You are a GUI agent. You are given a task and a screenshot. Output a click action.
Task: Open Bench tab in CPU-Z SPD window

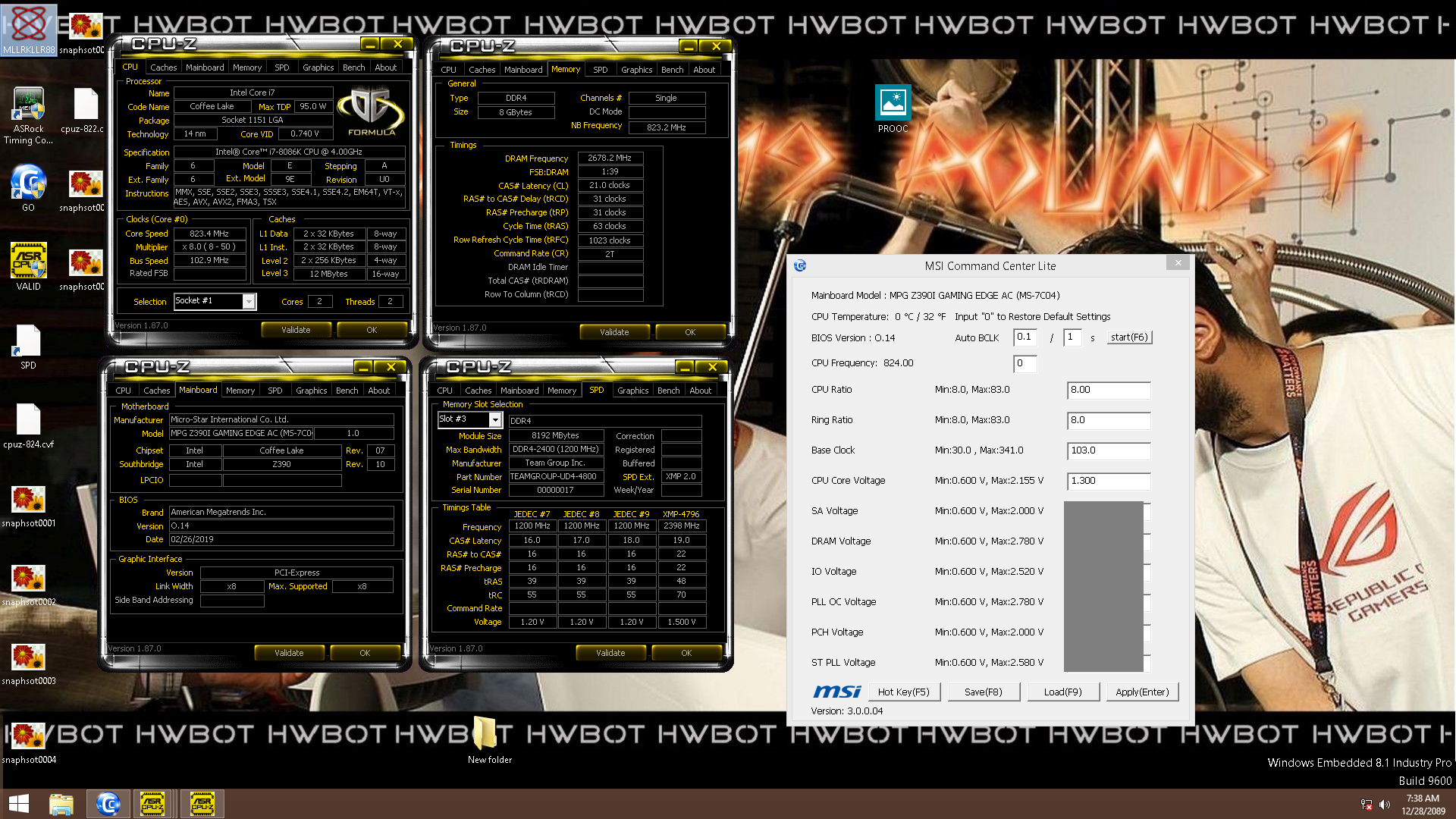(x=668, y=391)
